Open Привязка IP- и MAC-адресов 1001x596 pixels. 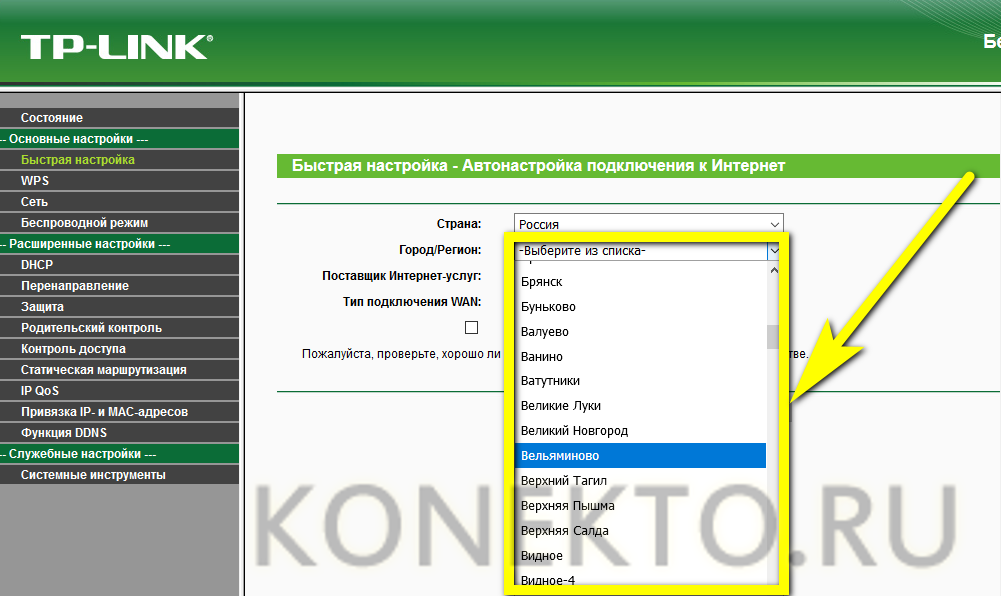click(119, 412)
